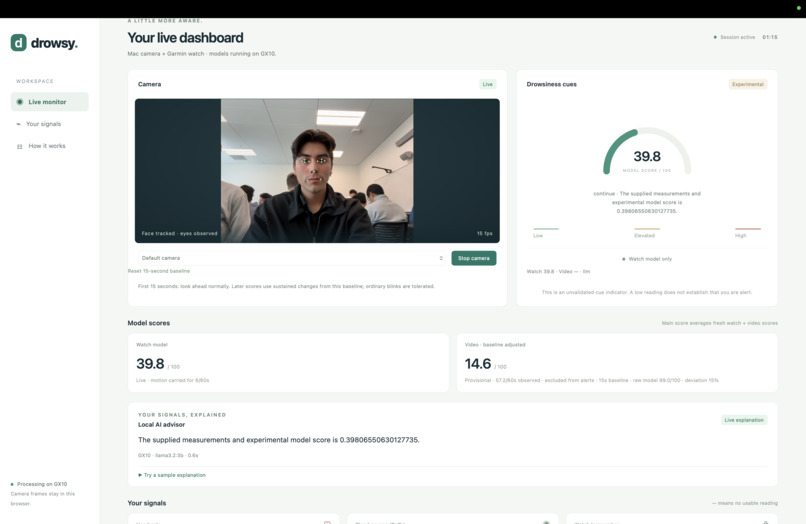Expand Try a sample explanation
The height and width of the screenshot is (524, 806).
pos(172,475)
